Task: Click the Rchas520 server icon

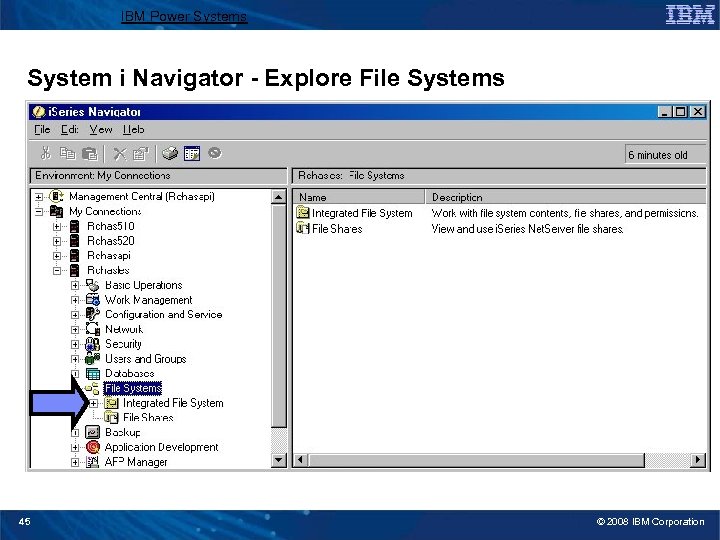Action: pyautogui.click(x=74, y=241)
